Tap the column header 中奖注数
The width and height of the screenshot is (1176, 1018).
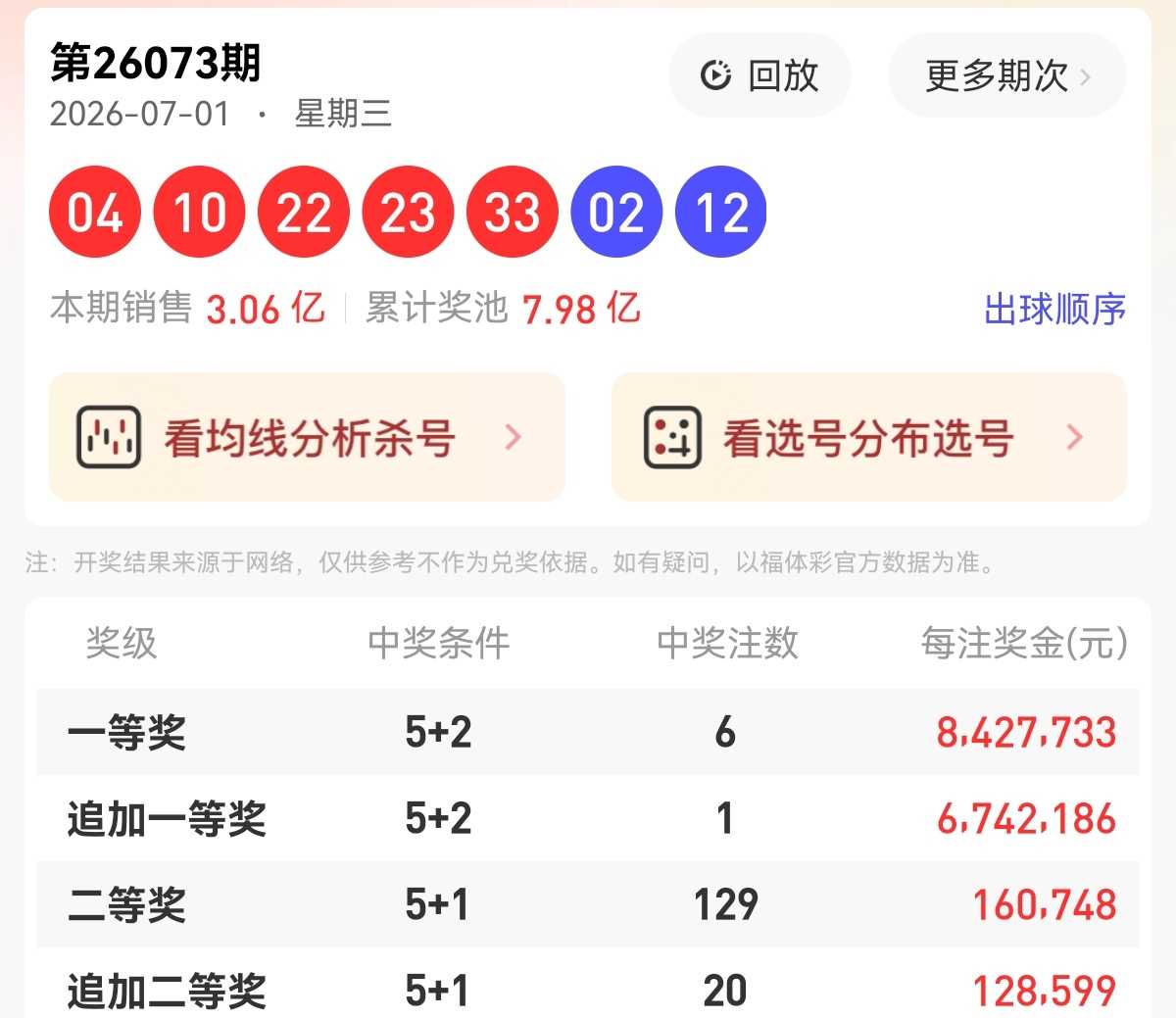coord(727,644)
